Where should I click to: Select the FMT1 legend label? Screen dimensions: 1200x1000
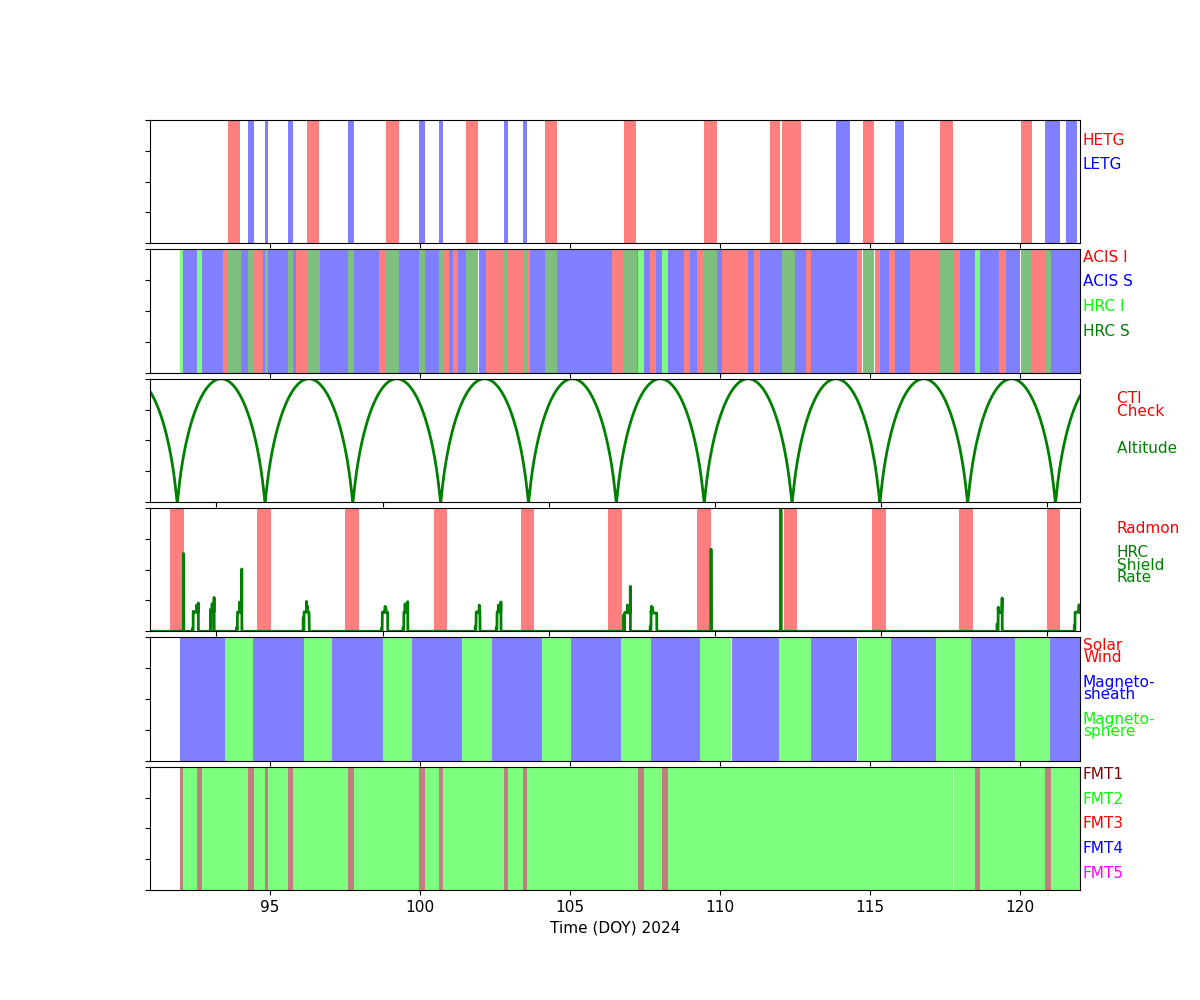coord(1102,774)
